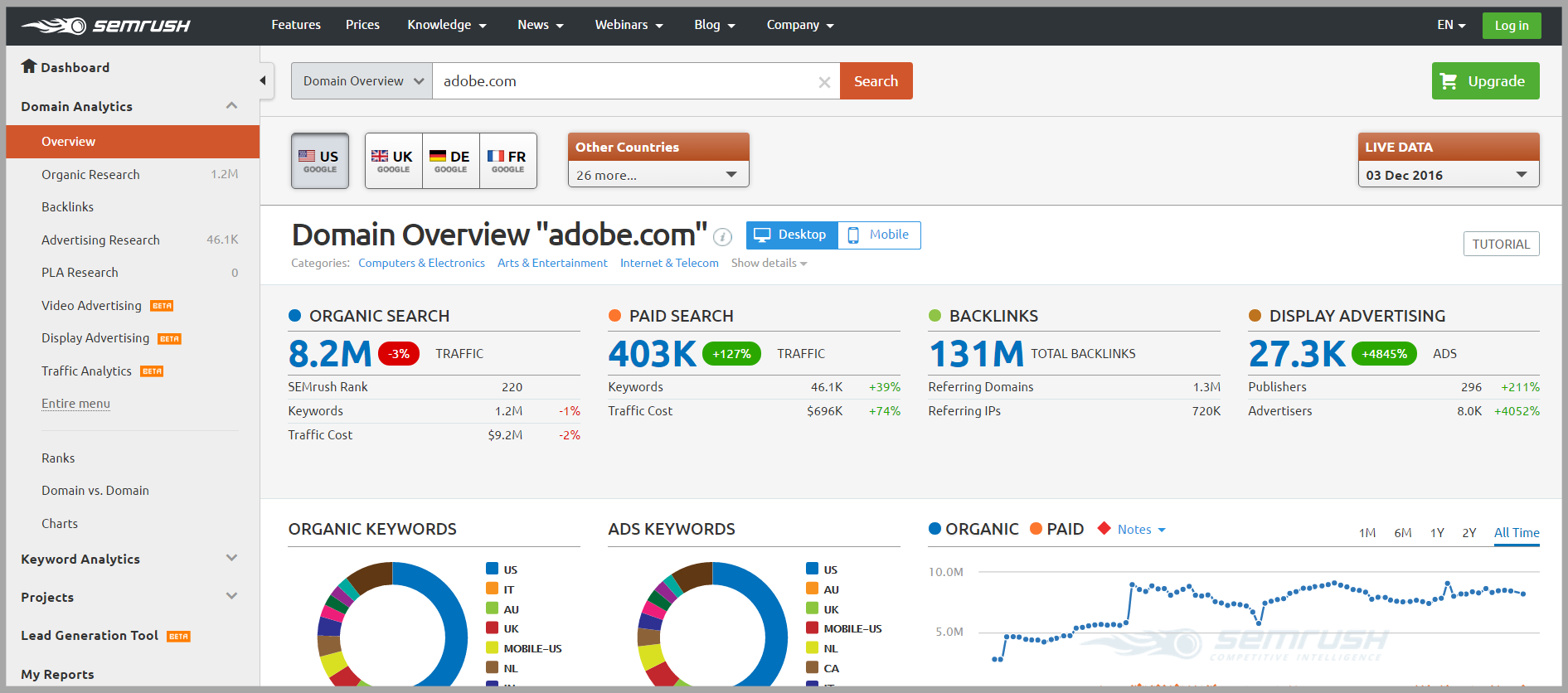The image size is (1568, 693).
Task: Switch to Desktop view
Action: pyautogui.click(x=792, y=235)
